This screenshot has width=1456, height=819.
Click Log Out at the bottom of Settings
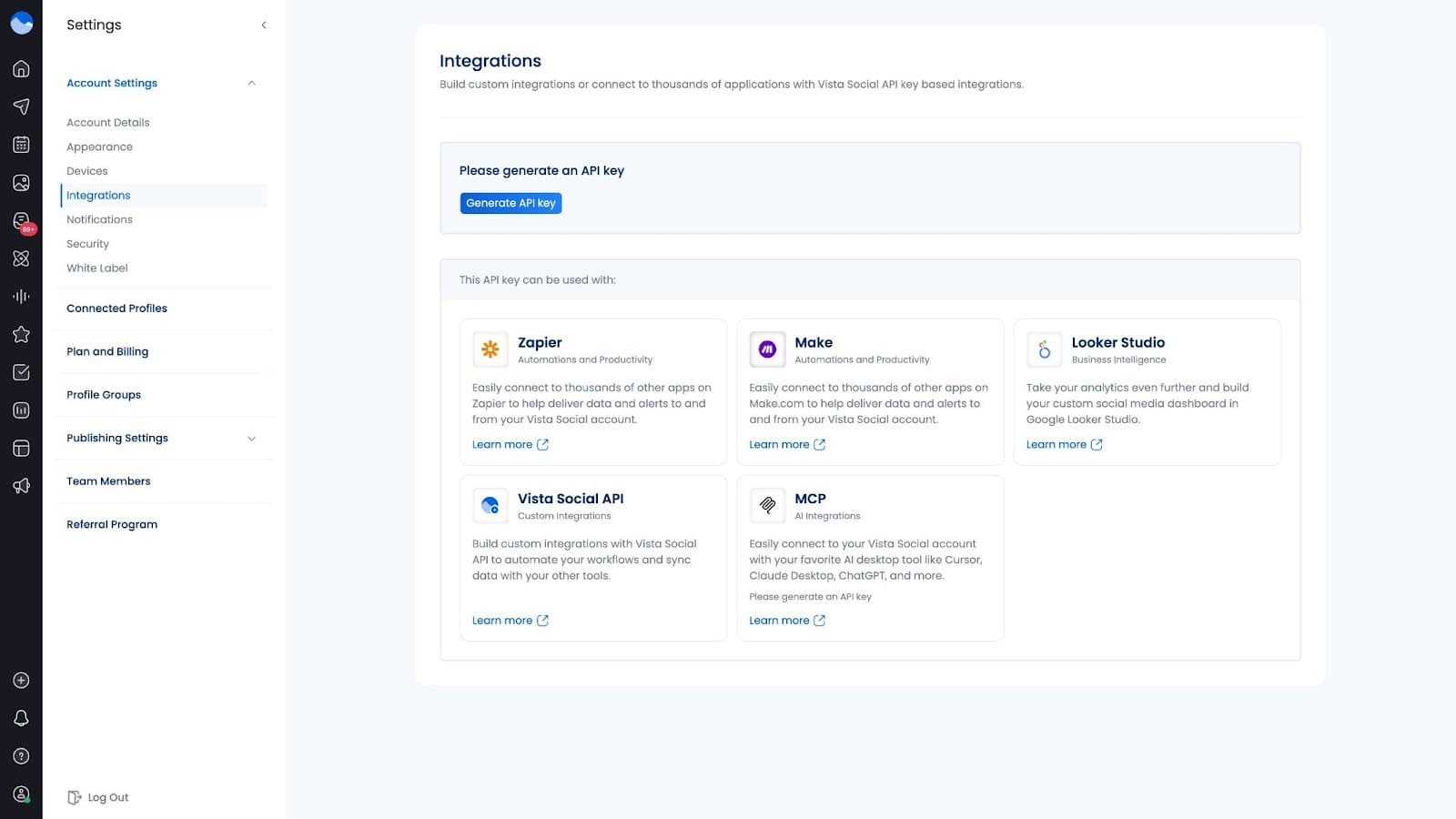(x=106, y=796)
